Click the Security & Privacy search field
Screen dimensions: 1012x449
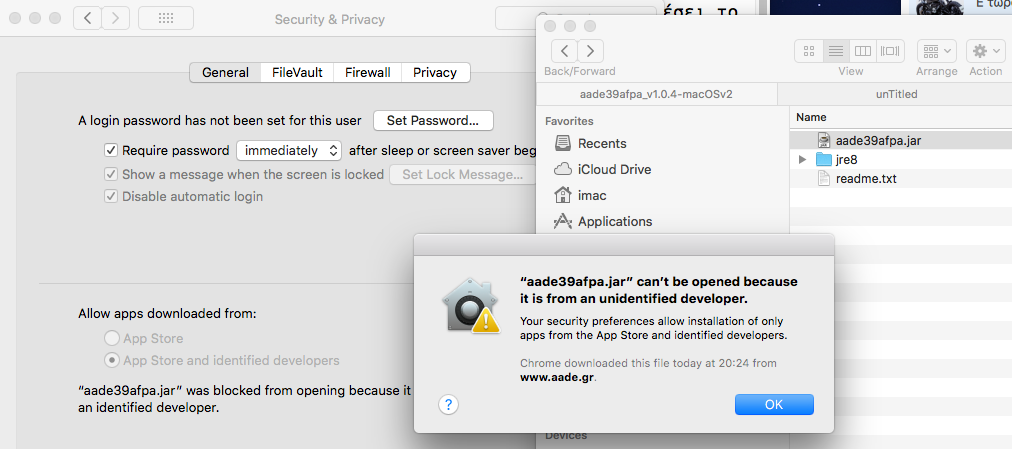(x=576, y=18)
